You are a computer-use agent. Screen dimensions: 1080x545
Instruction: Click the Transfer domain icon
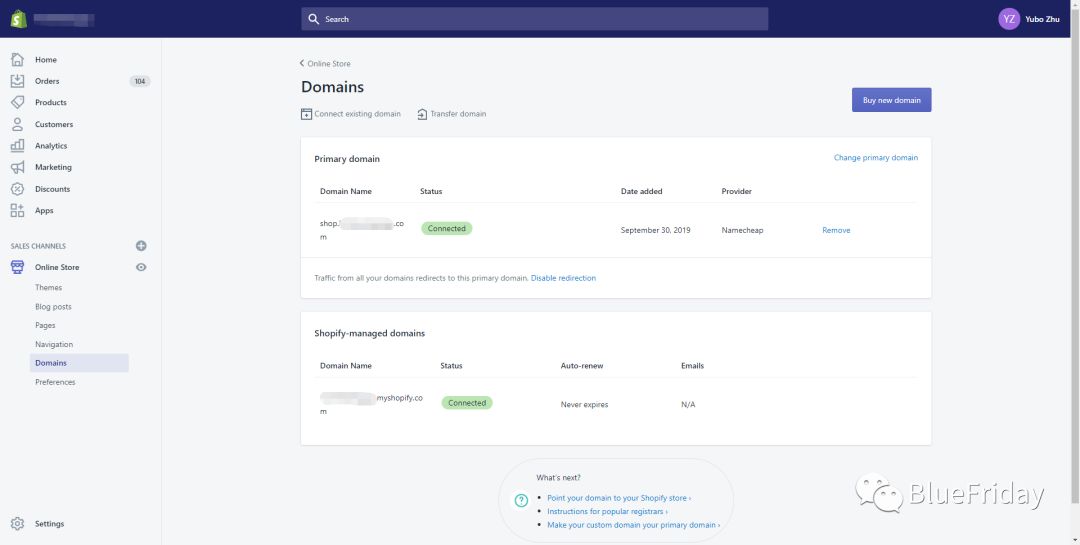click(422, 114)
